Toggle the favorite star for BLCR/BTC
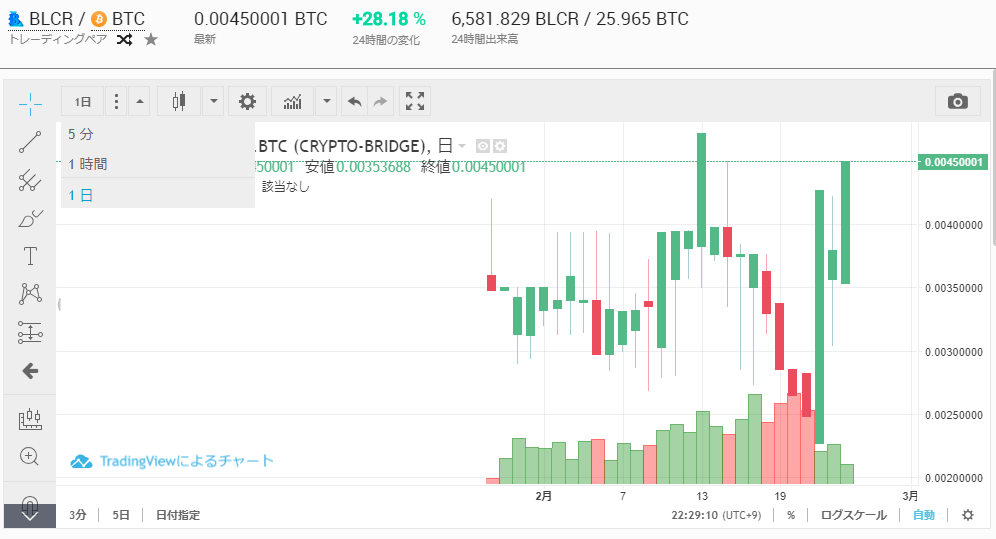The width and height of the screenshot is (996, 539). [x=151, y=39]
